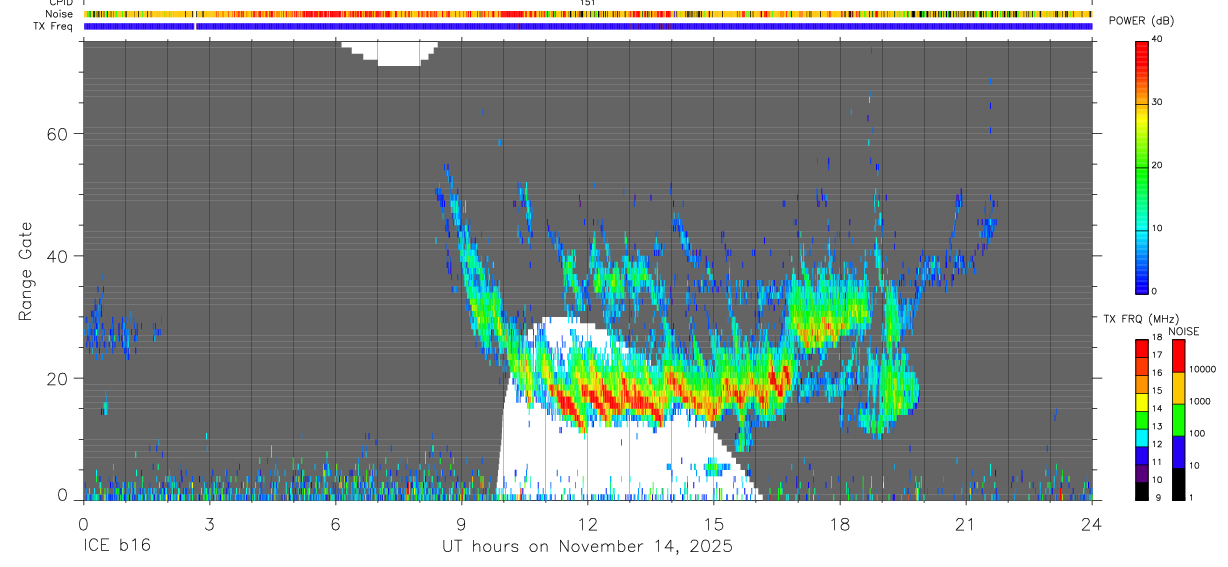Click the black bottom segment of NOISE color bar

click(1178, 484)
